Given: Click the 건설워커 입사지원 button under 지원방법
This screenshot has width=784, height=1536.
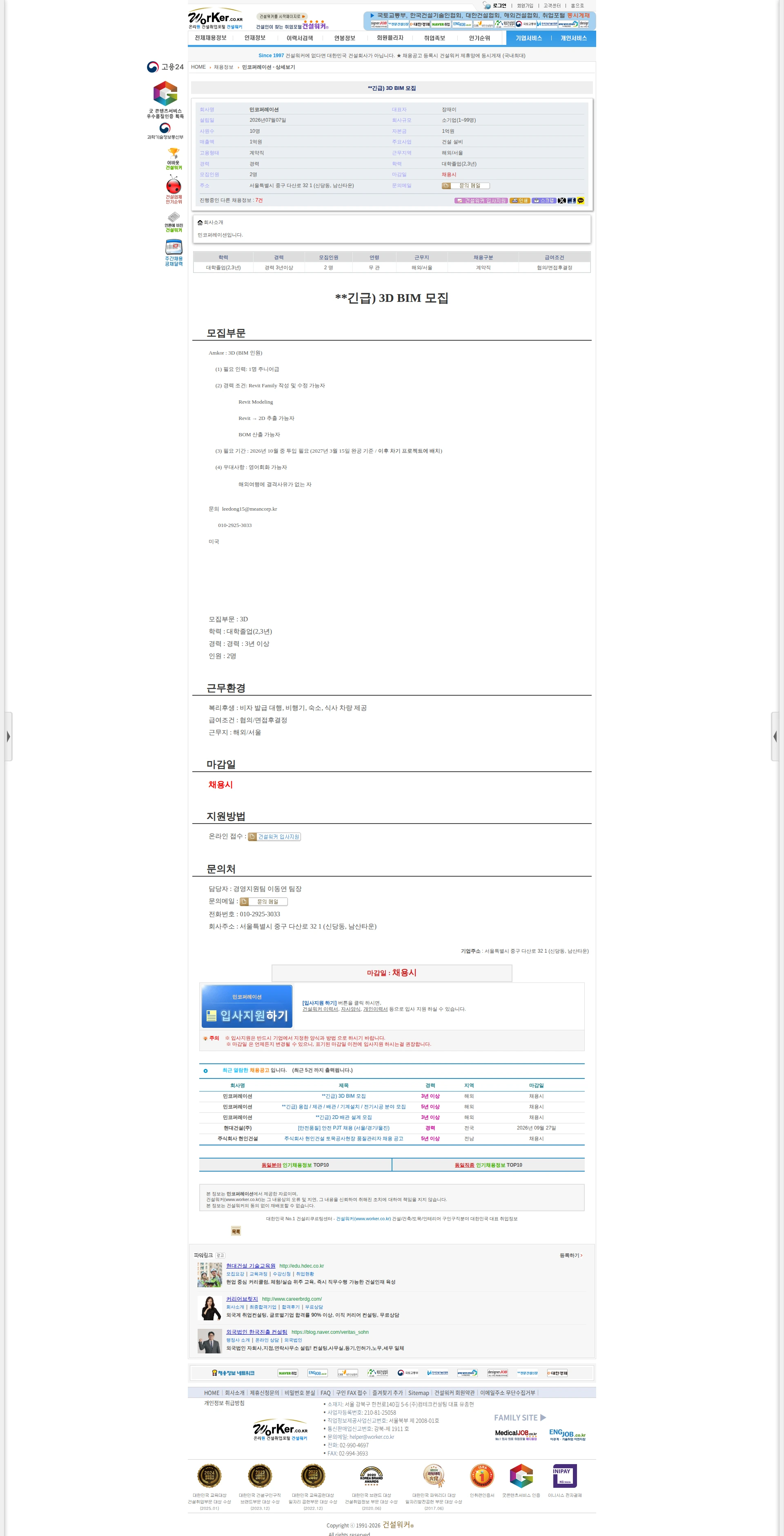Looking at the screenshot, I should (x=274, y=837).
